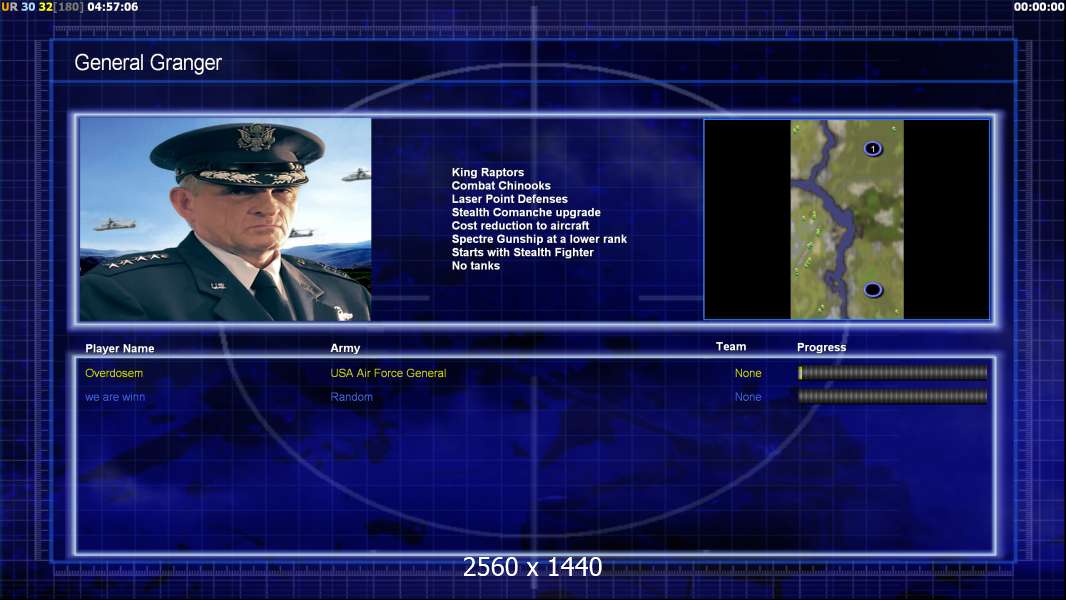Click the 'No tanks' text line
The width and height of the screenshot is (1066, 600).
(x=475, y=266)
